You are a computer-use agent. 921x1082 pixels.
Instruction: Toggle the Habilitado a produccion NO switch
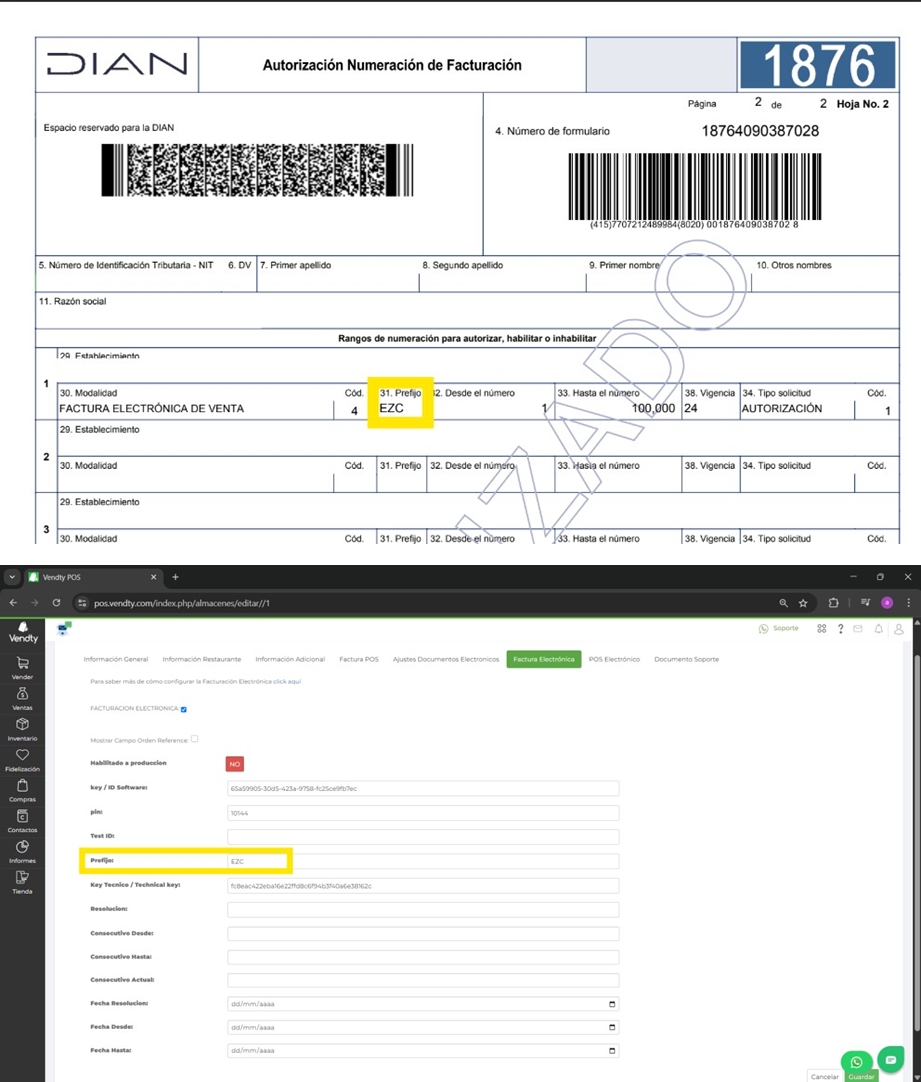235,764
